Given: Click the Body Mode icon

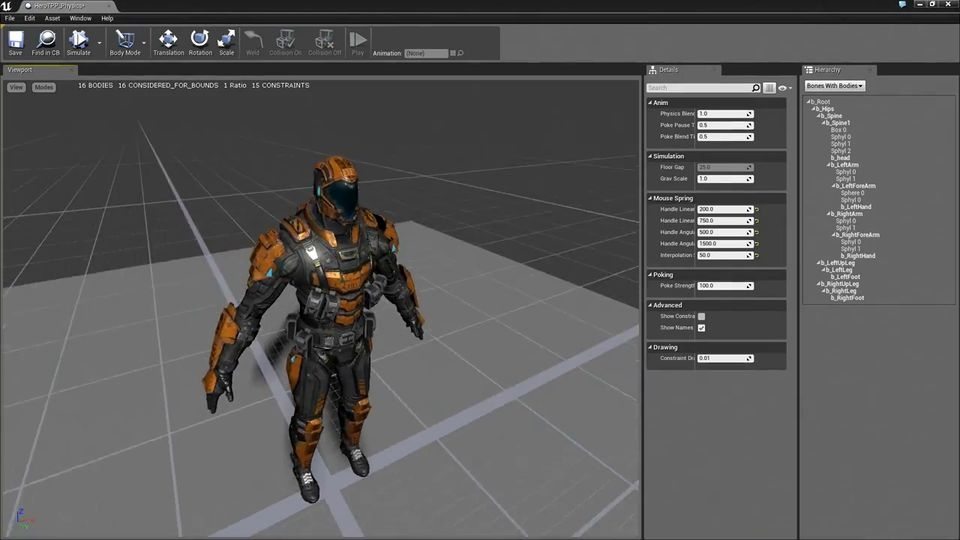Looking at the screenshot, I should (124, 40).
